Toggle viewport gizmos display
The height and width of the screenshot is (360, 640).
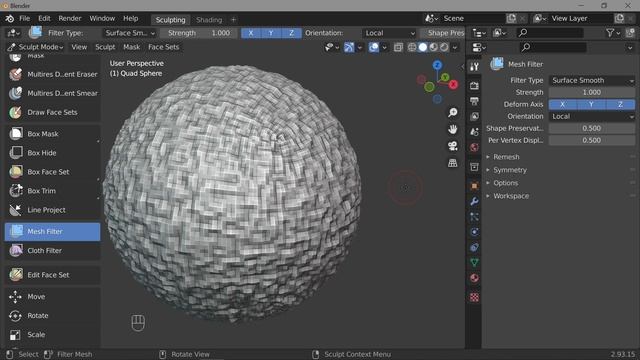click(349, 47)
